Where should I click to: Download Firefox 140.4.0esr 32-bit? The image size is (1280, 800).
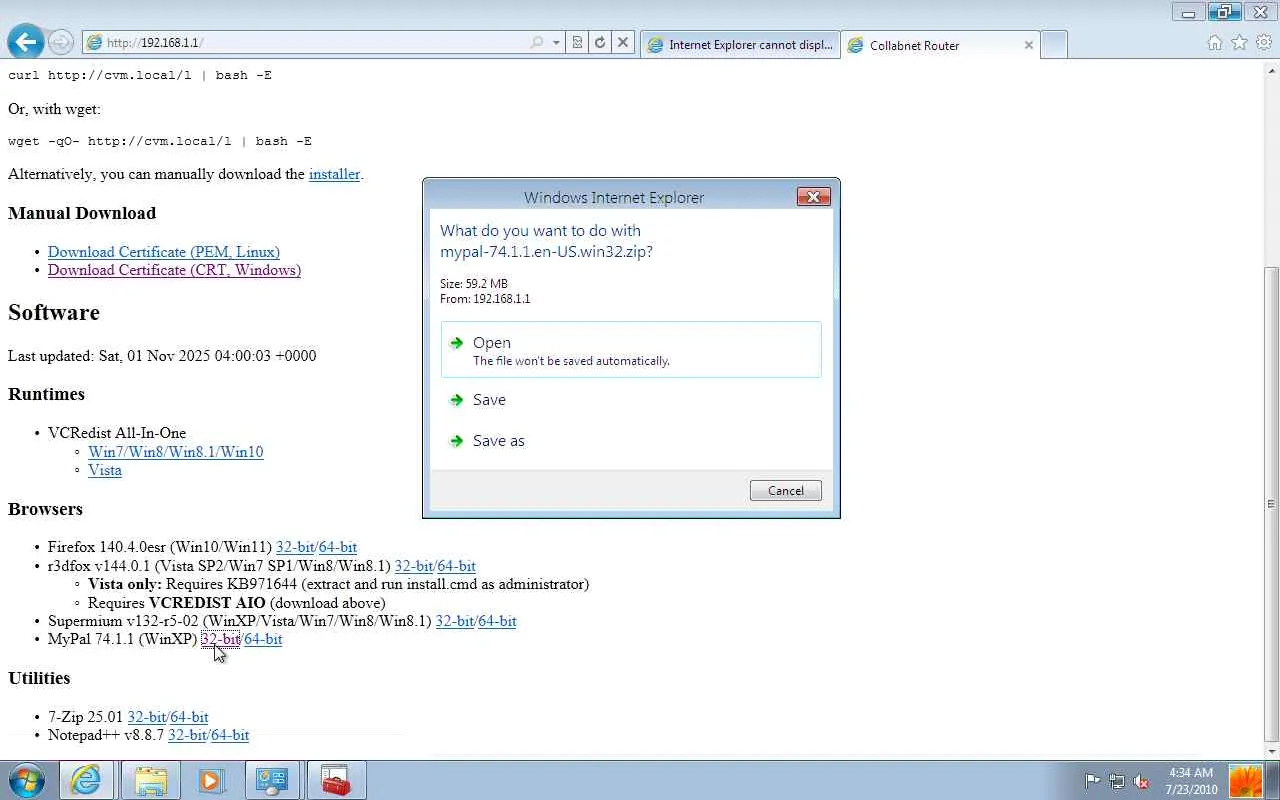tap(295, 547)
